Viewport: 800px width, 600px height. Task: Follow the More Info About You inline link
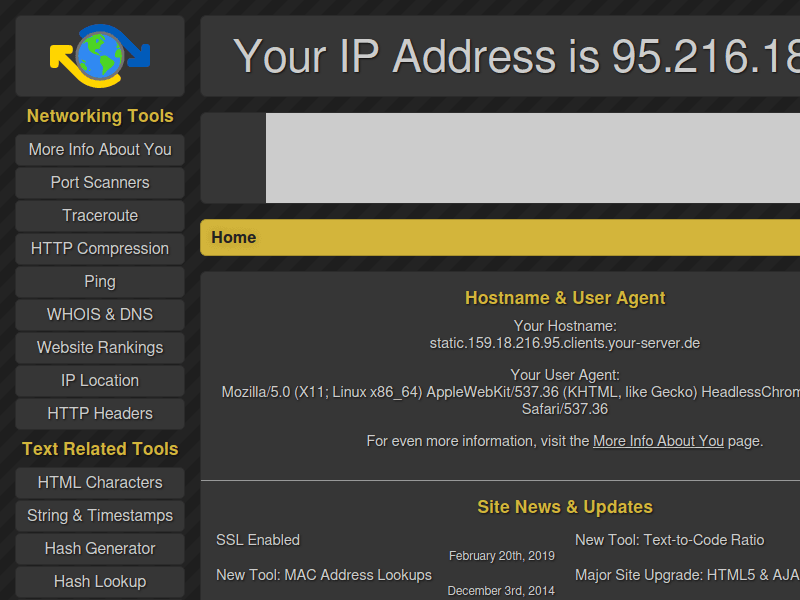point(658,441)
